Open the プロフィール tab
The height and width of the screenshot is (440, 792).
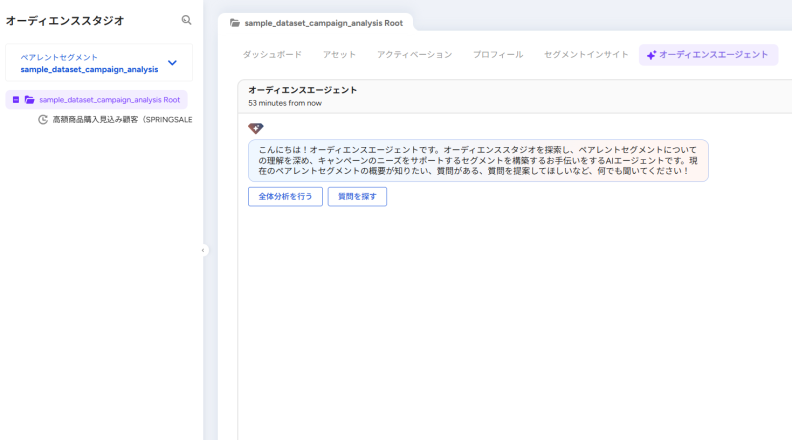click(498, 55)
